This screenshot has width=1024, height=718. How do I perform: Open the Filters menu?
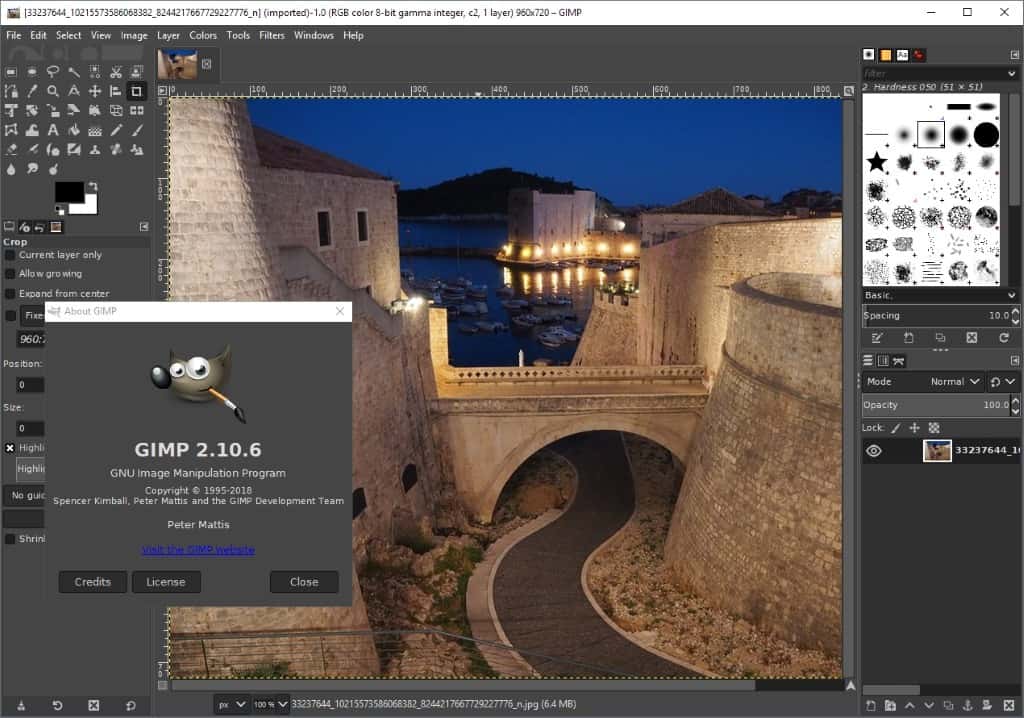(x=271, y=35)
